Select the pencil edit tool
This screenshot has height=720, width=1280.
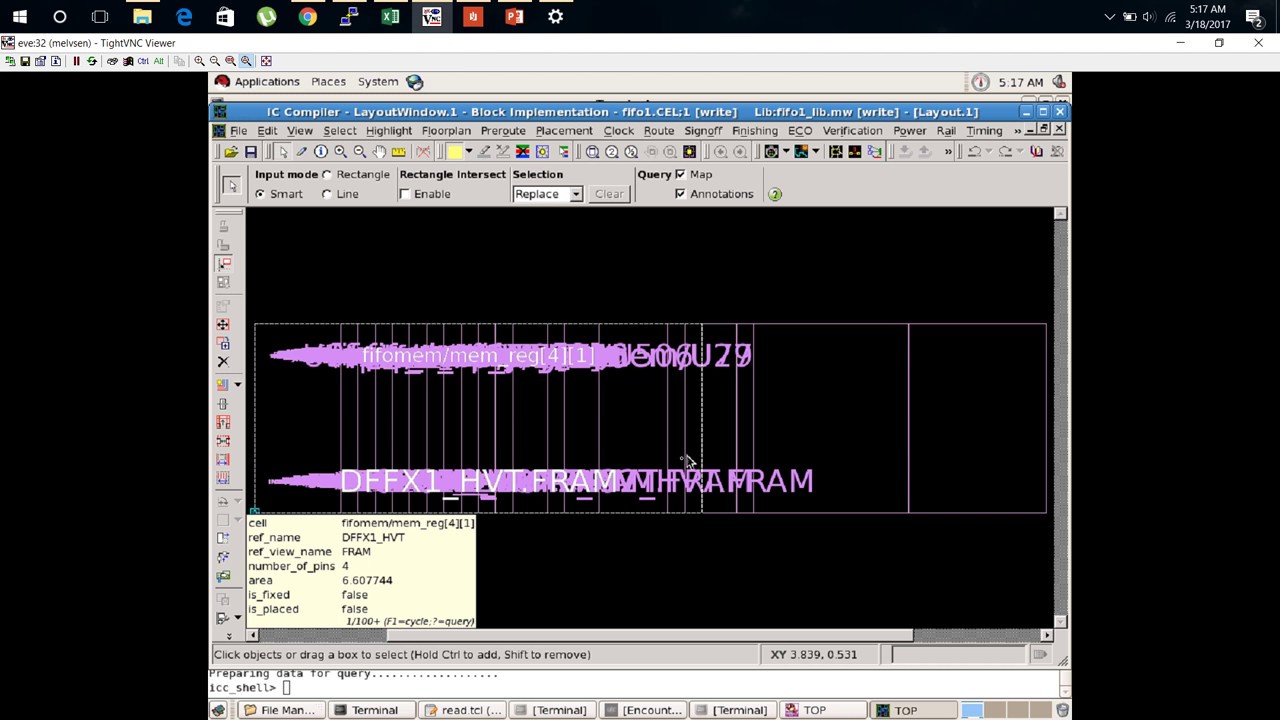coord(301,151)
